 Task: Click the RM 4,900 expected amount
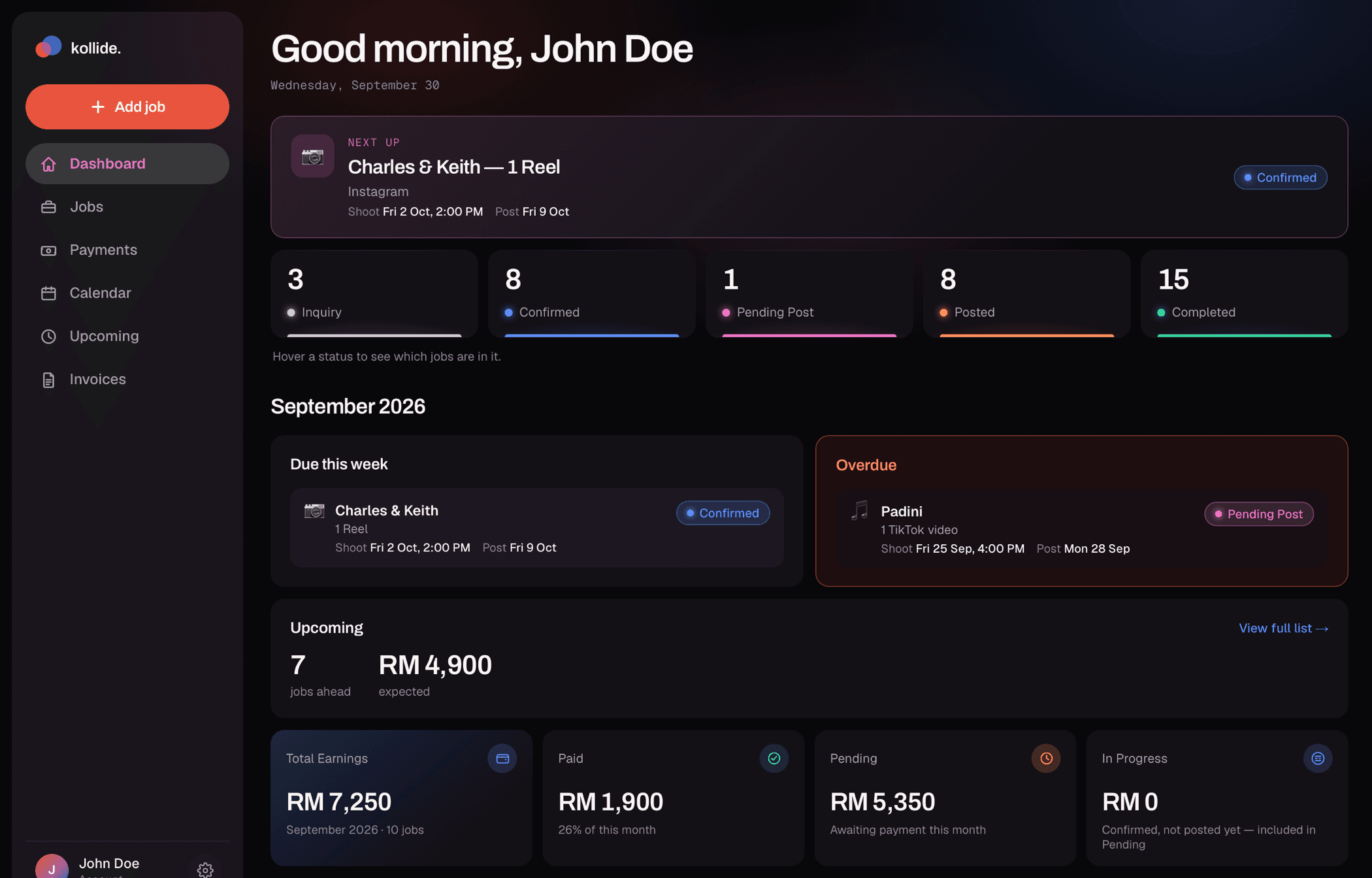point(435,665)
